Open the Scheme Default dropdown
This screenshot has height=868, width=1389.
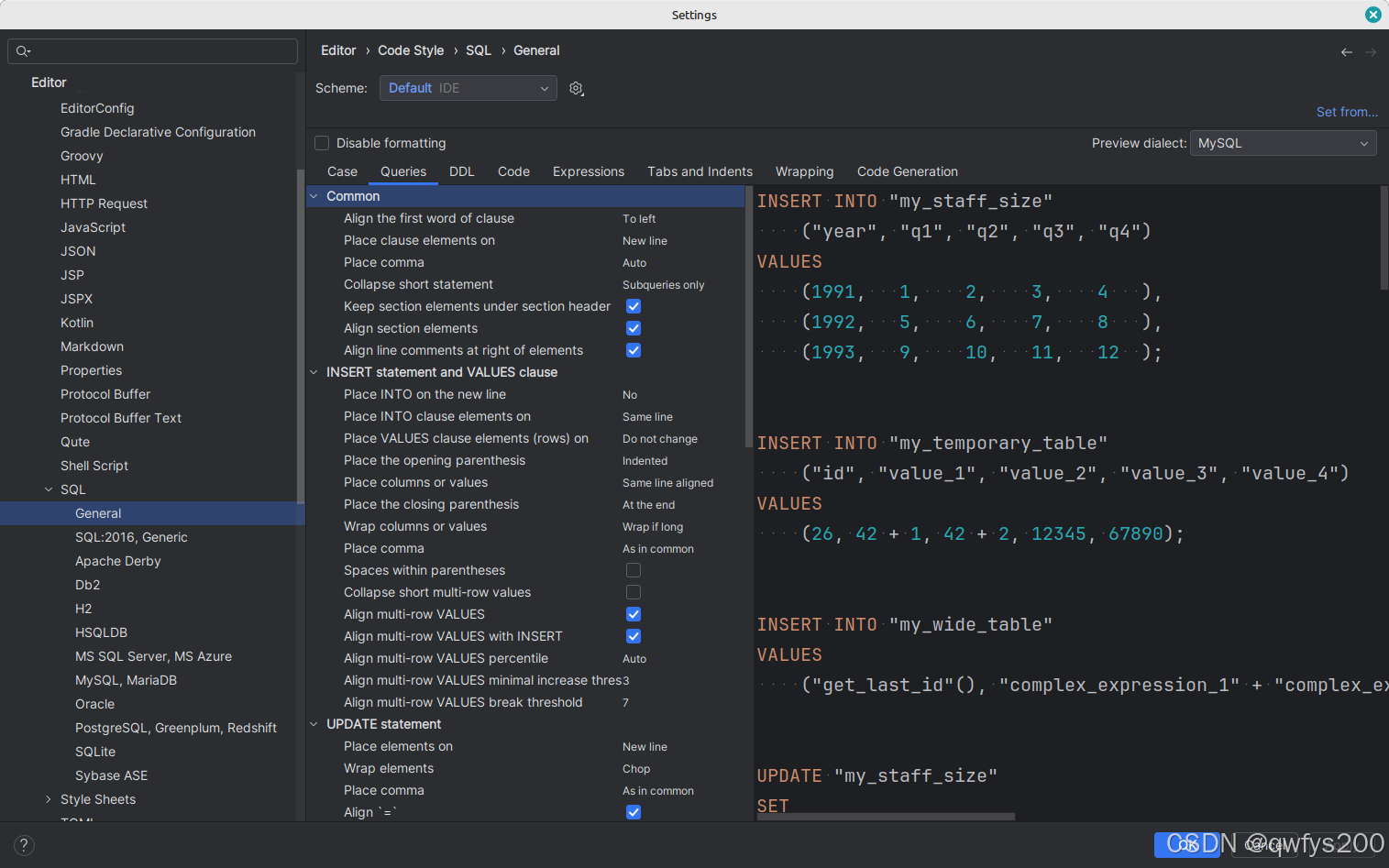(x=469, y=88)
